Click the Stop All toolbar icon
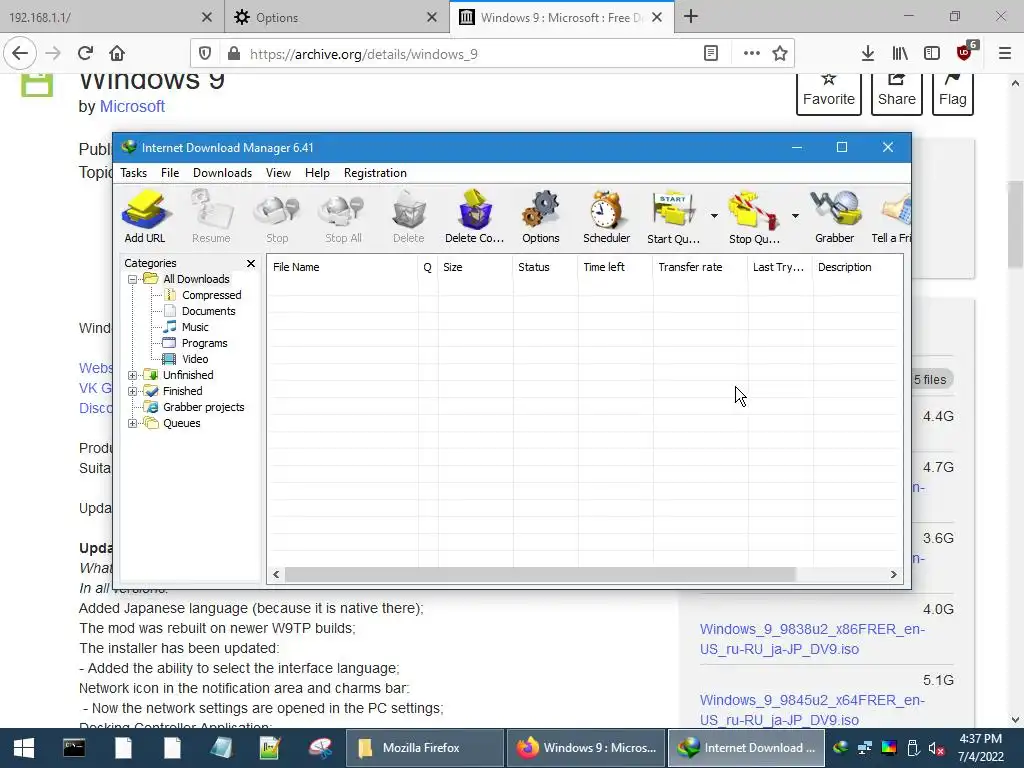This screenshot has height=768, width=1024. pyautogui.click(x=344, y=217)
